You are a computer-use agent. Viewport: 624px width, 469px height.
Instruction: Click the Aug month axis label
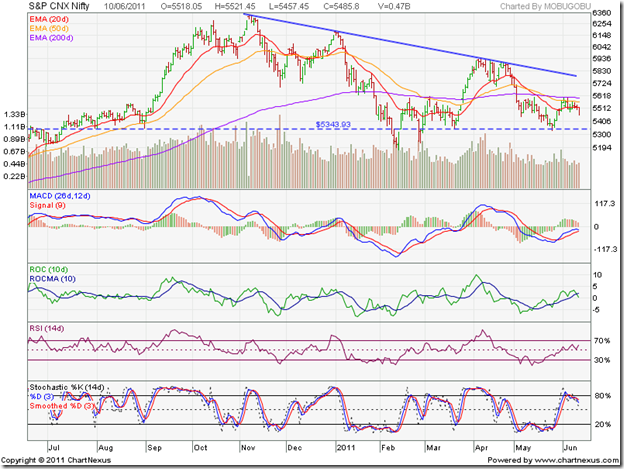[x=105, y=448]
